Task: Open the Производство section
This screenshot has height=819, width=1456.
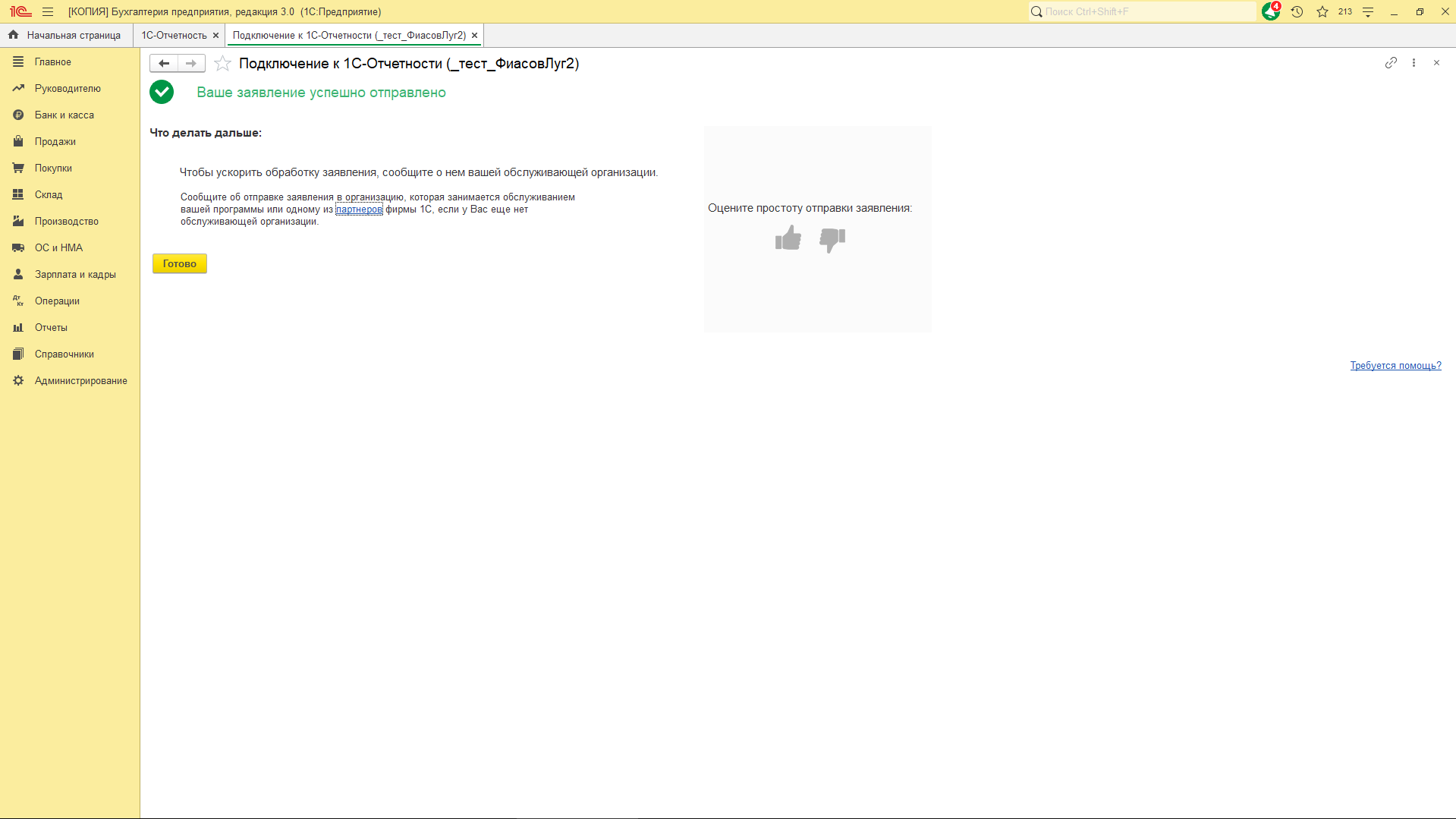Action: click(x=70, y=222)
